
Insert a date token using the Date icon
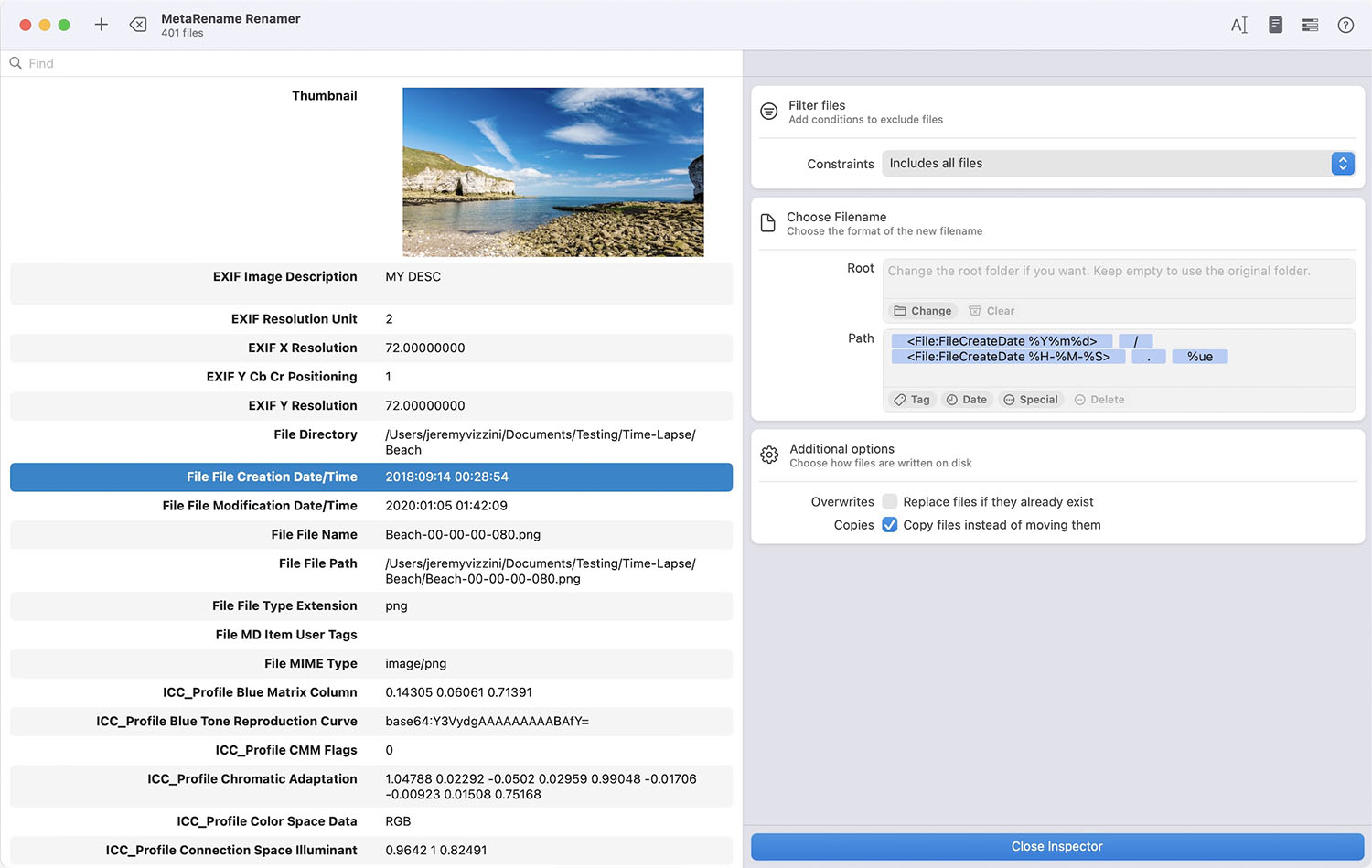967,399
